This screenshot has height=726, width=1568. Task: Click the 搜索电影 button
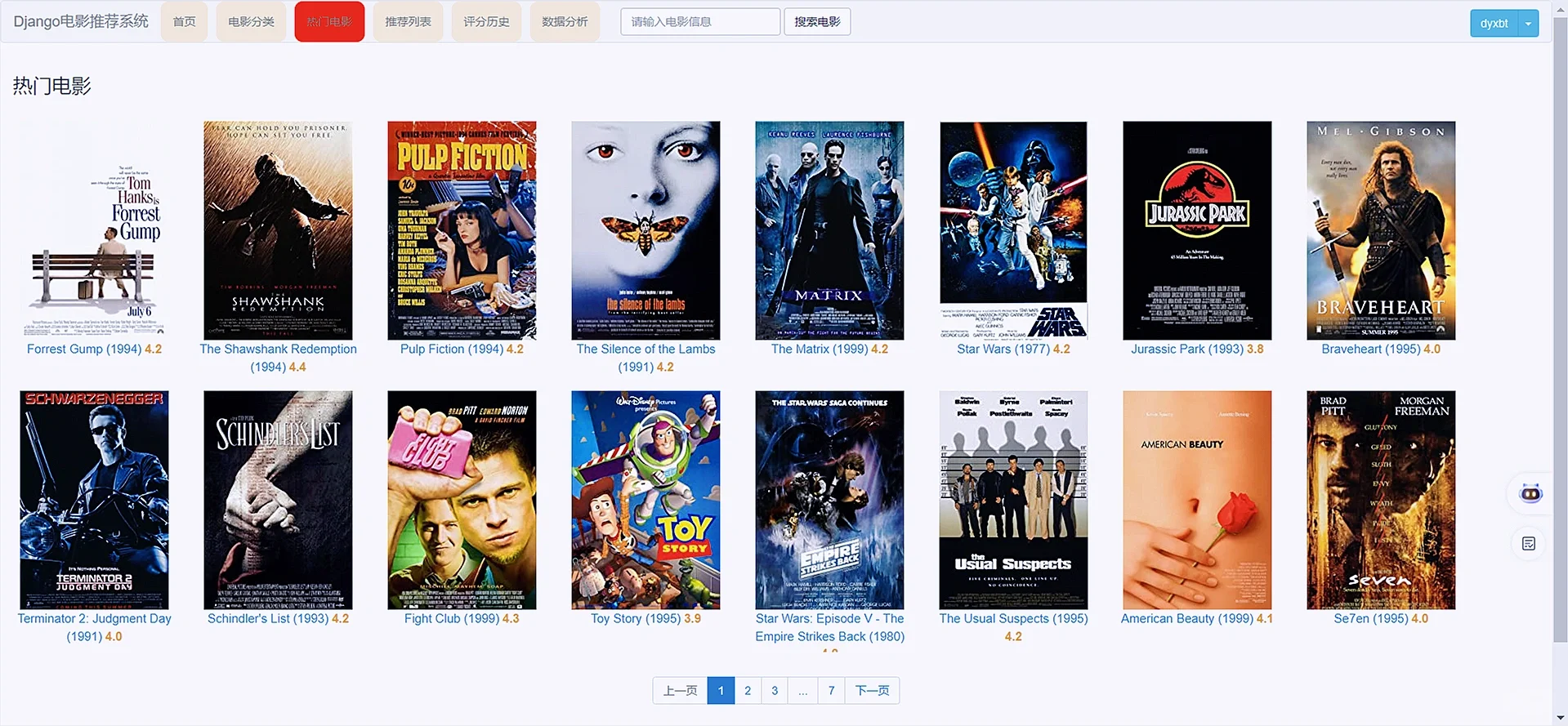tap(817, 22)
